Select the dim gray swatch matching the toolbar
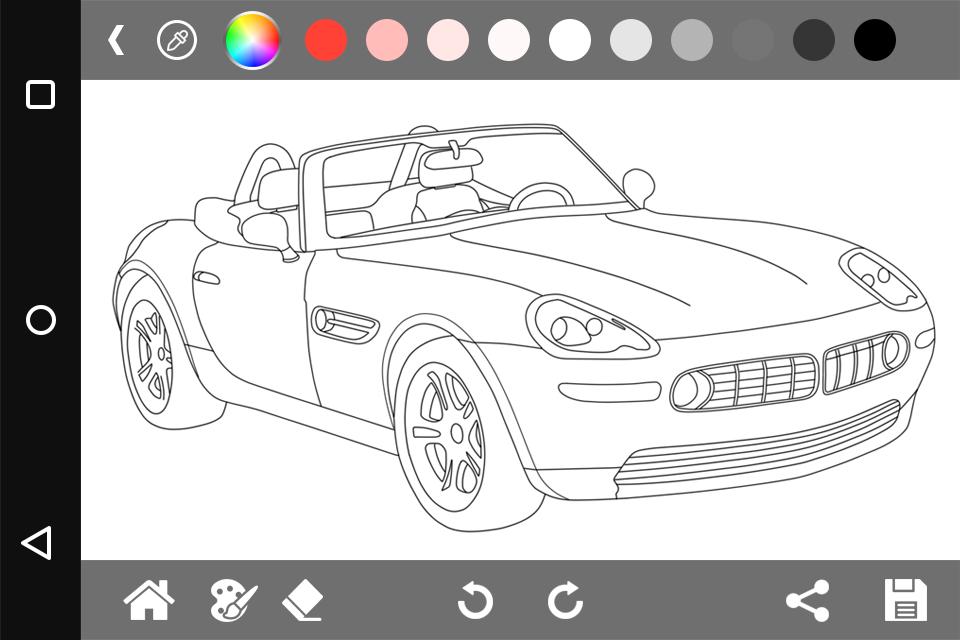The height and width of the screenshot is (640, 960). point(753,40)
